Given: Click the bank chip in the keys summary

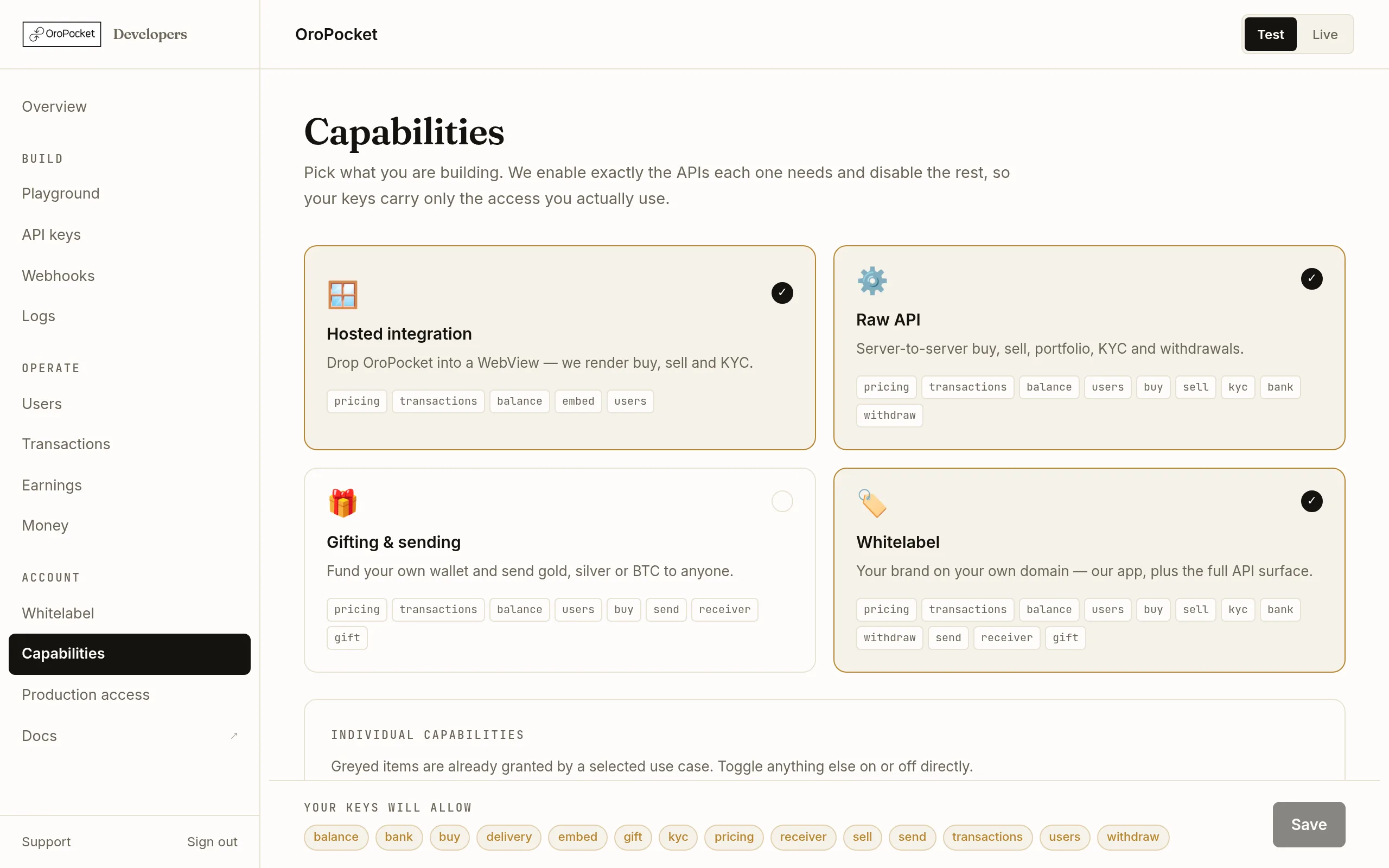Looking at the screenshot, I should coord(399,837).
